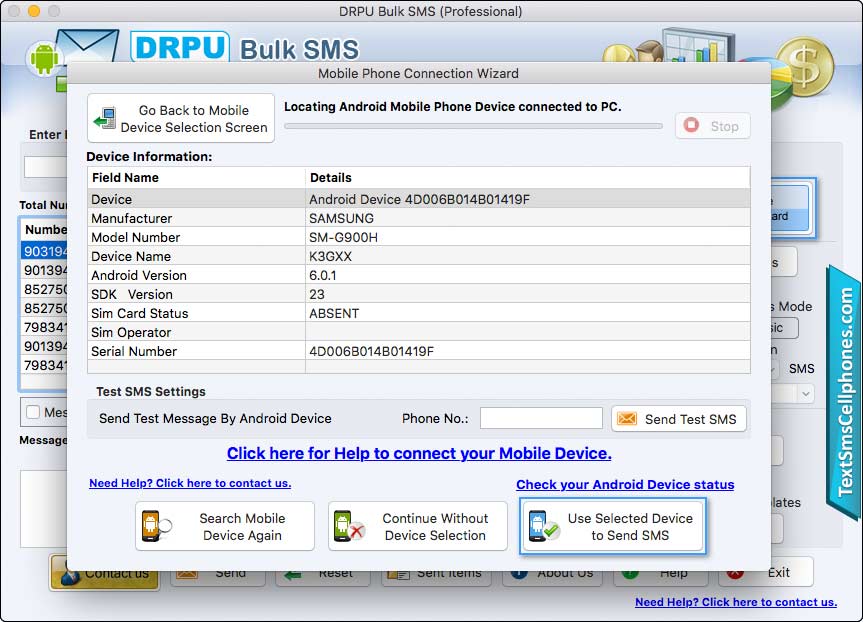The height and width of the screenshot is (622, 863).
Task: Click the red Exit icon in the main window
Action: tap(735, 574)
